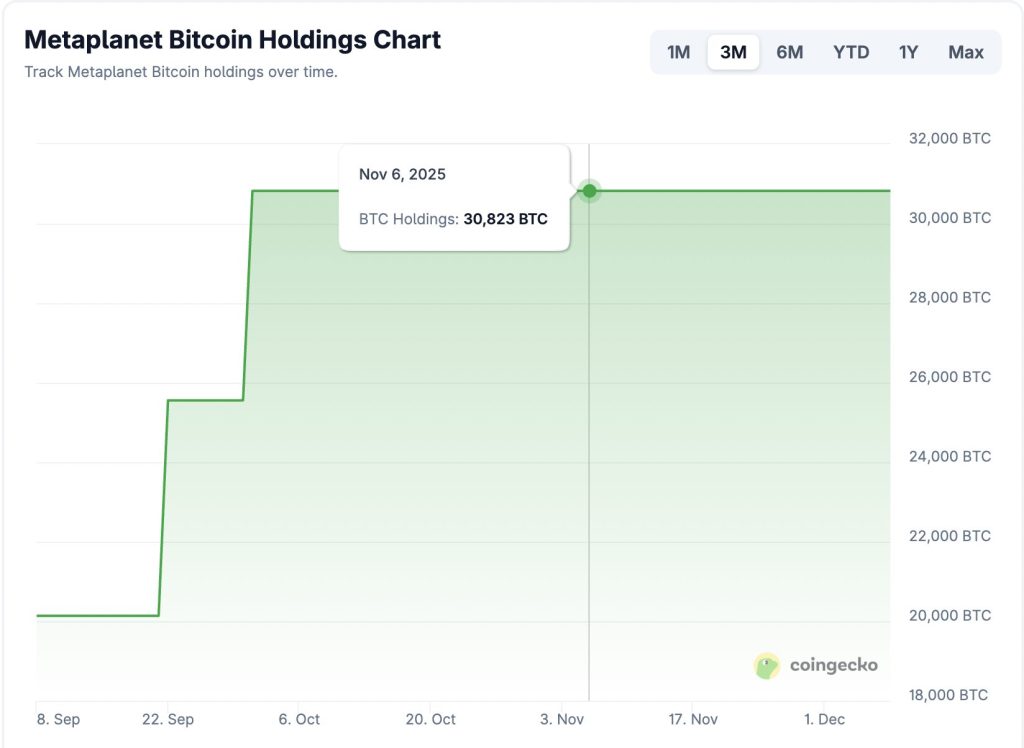Click the 17. Nov x-axis label
The image size is (1024, 748).
click(x=693, y=719)
